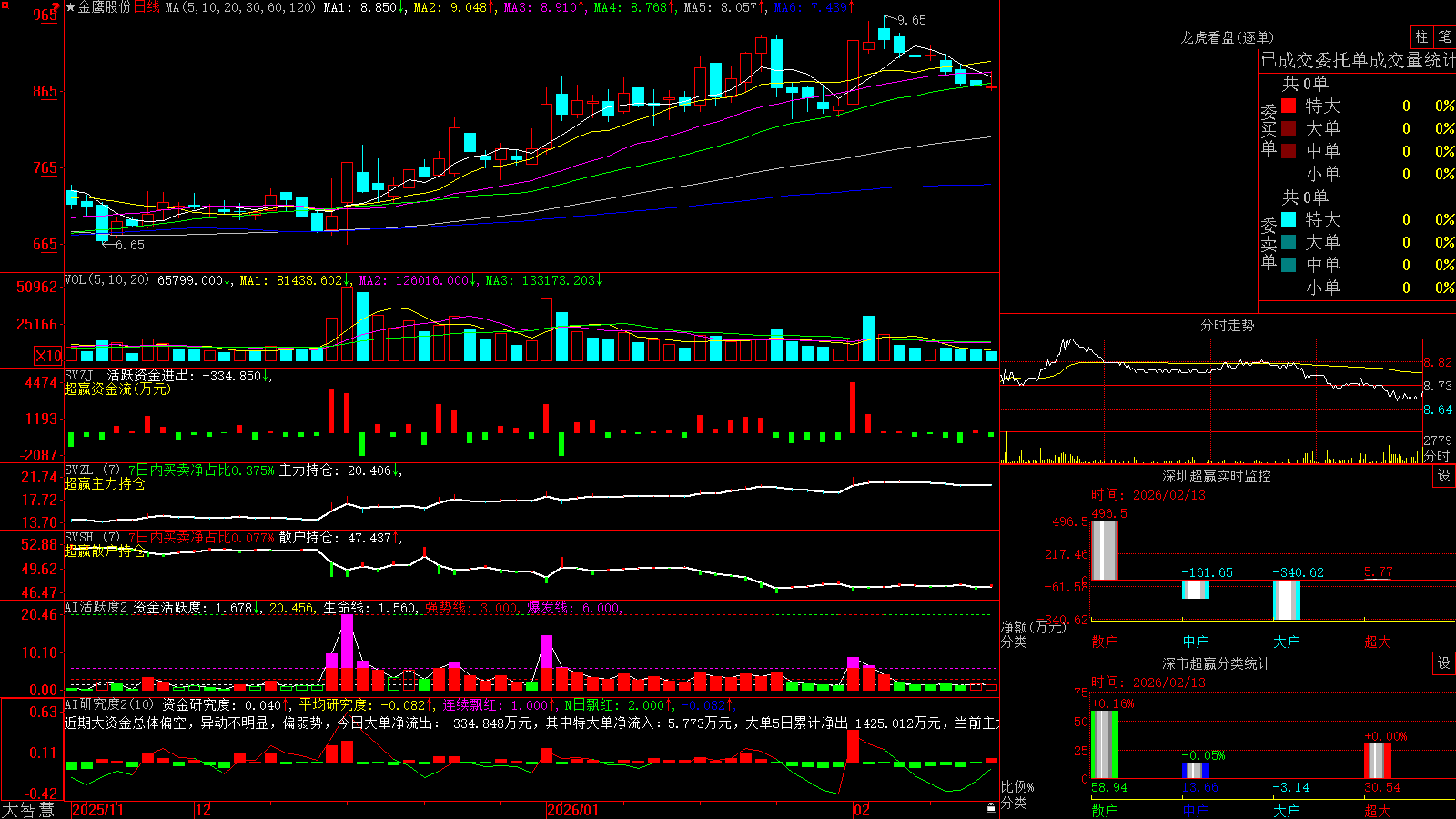Click the AI活跃度2 indicator label
Screen dimensions: 1456x819
[96, 608]
